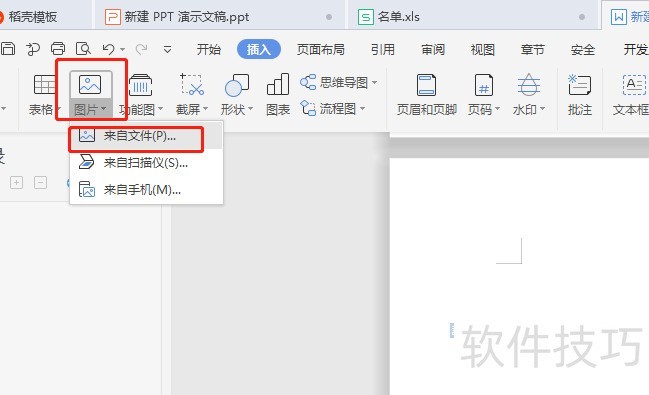
Task: Click the Undo arrow icon
Action: [108, 49]
